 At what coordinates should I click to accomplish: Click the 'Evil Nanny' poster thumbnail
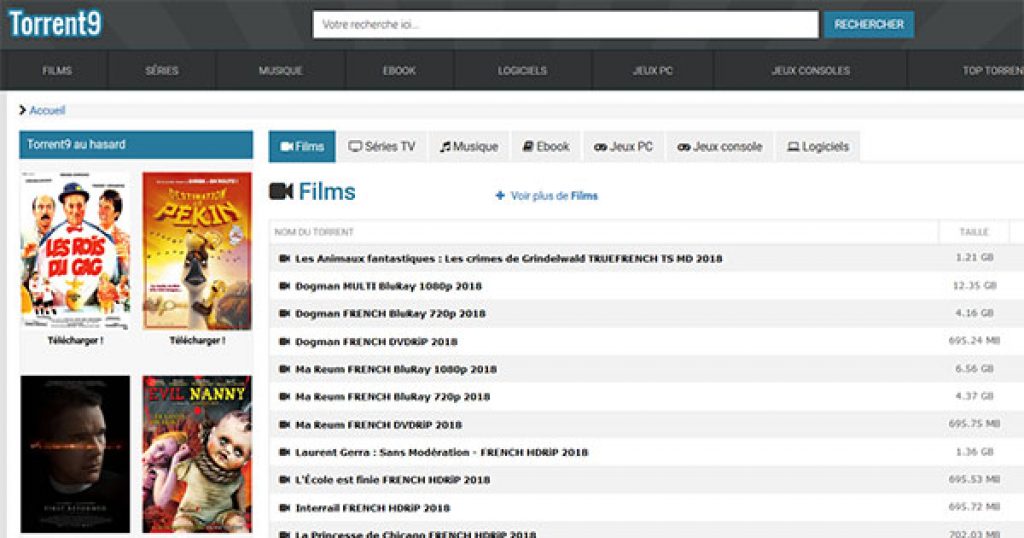(x=197, y=454)
